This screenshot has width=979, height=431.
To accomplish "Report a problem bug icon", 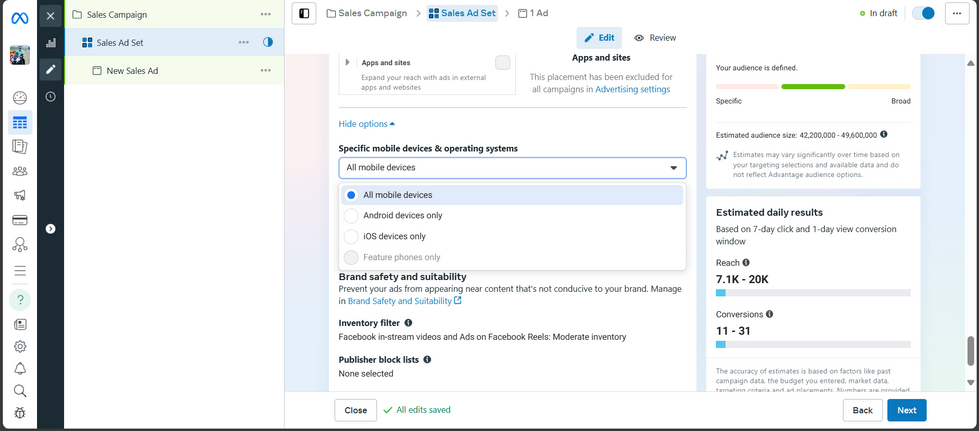I will point(20,413).
